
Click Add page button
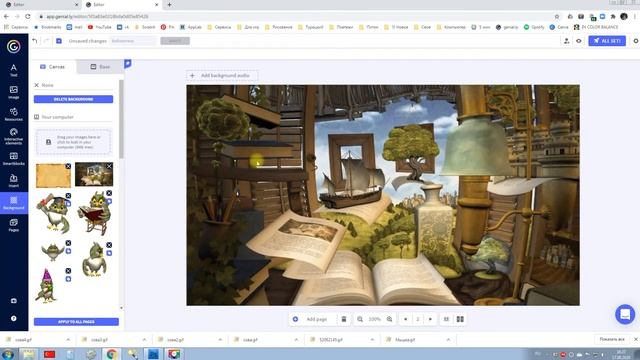coord(311,319)
